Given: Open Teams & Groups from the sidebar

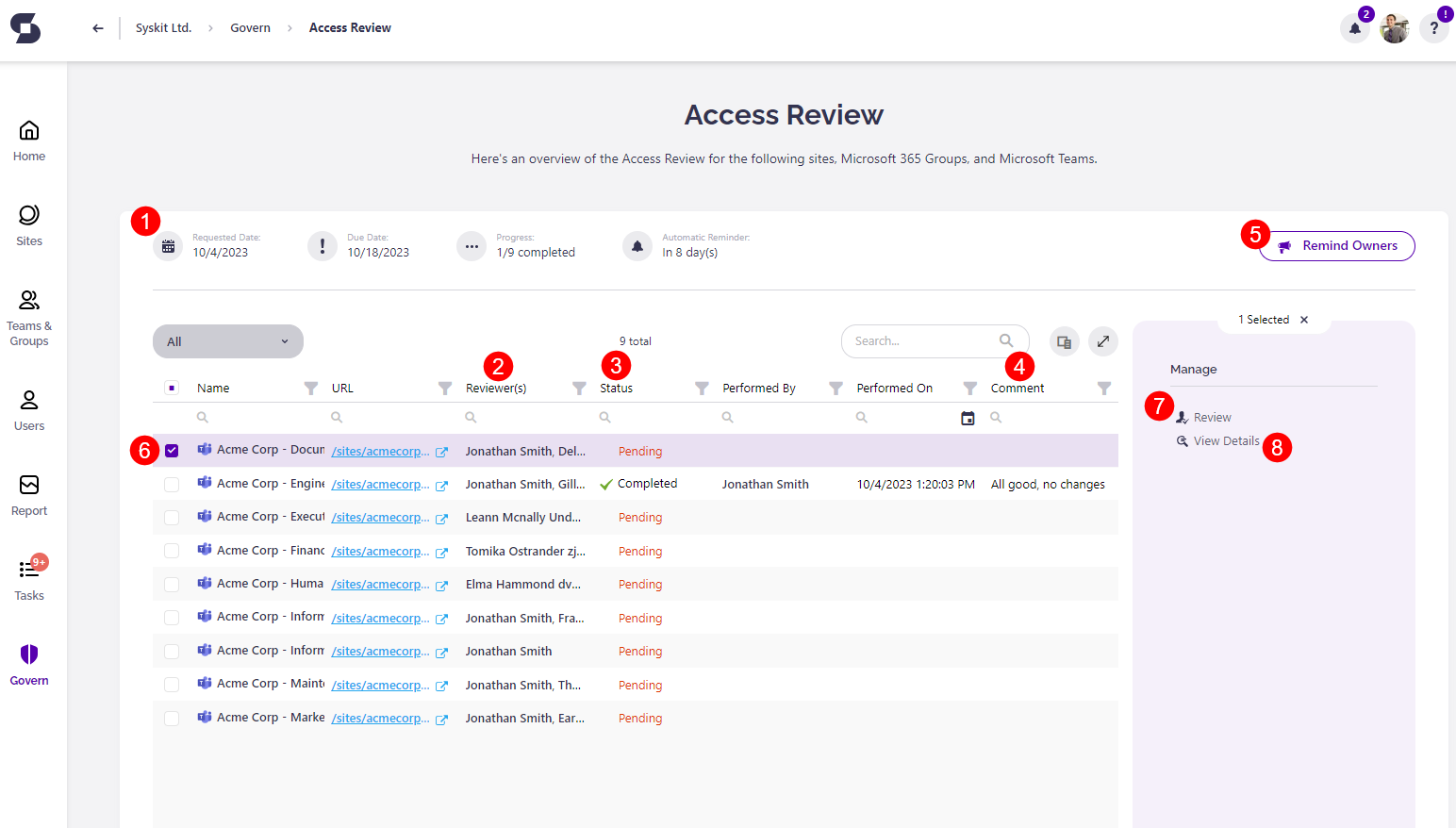Looking at the screenshot, I should [28, 318].
